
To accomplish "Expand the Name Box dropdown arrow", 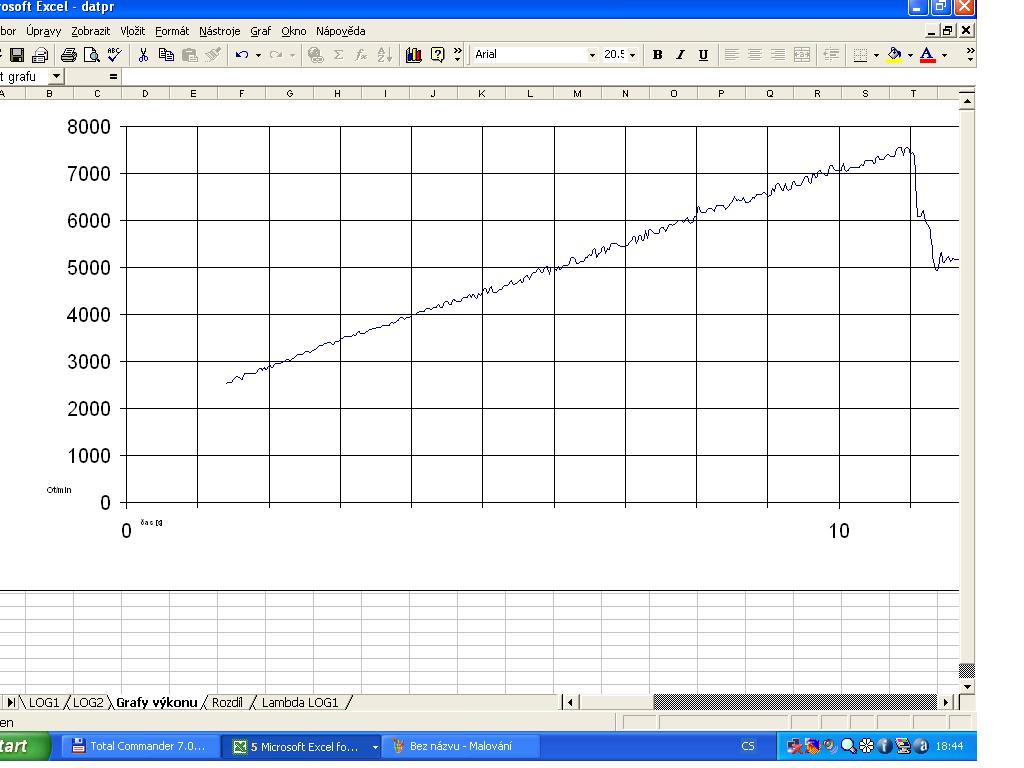I will 56,76.
